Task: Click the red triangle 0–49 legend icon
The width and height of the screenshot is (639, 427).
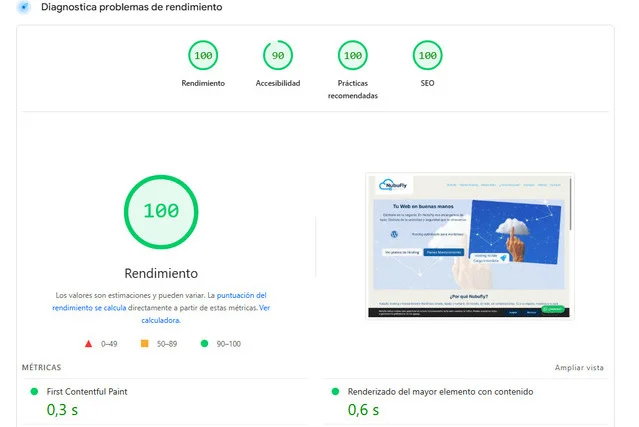Action: pyautogui.click(x=88, y=344)
